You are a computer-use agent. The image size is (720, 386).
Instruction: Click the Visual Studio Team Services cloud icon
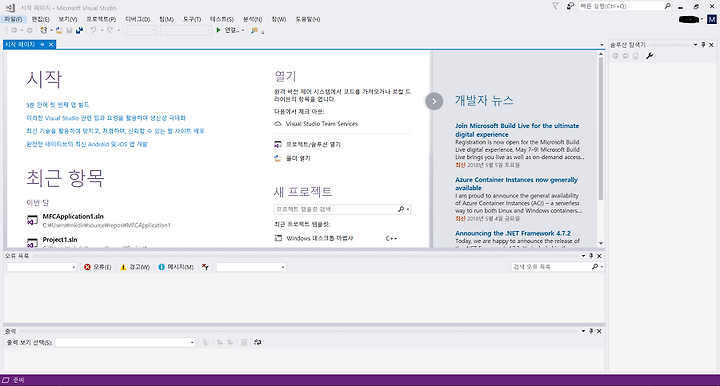pos(278,124)
